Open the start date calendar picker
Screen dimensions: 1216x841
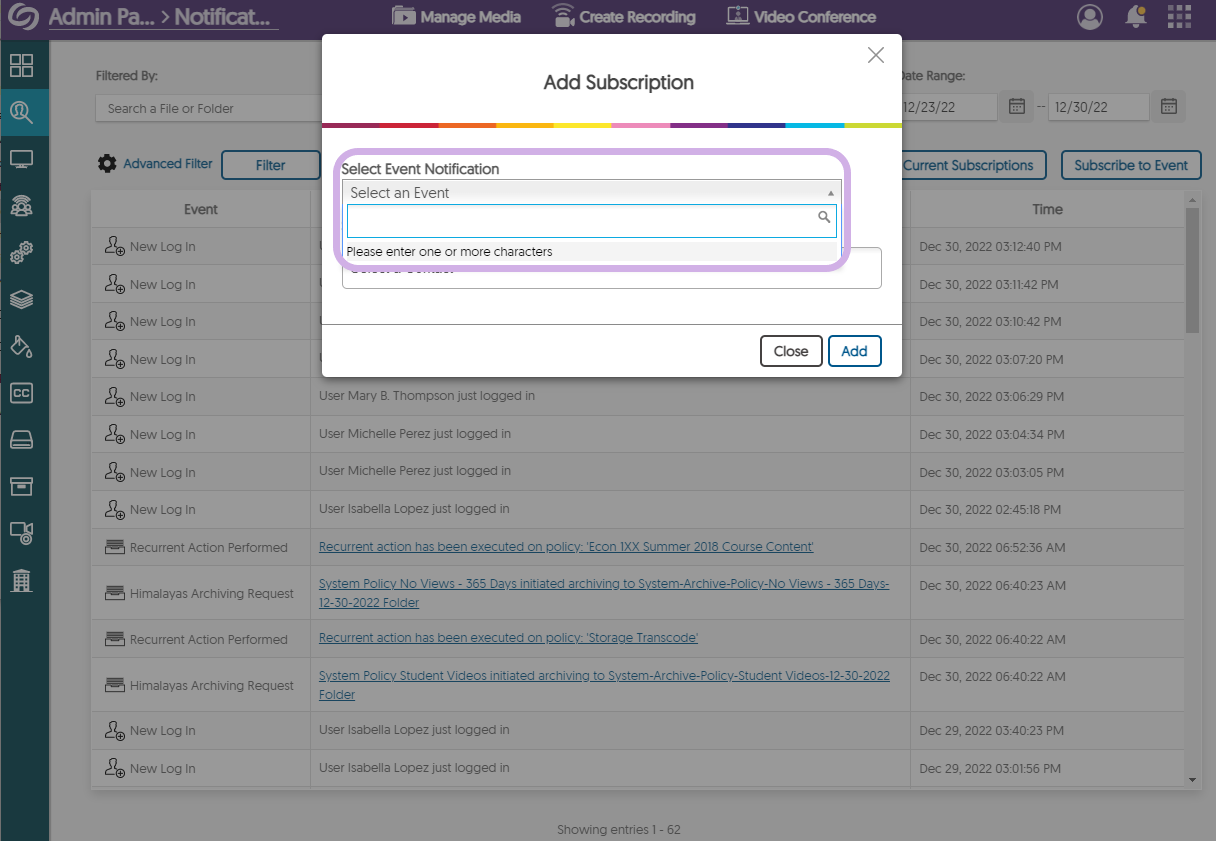pyautogui.click(x=1017, y=107)
